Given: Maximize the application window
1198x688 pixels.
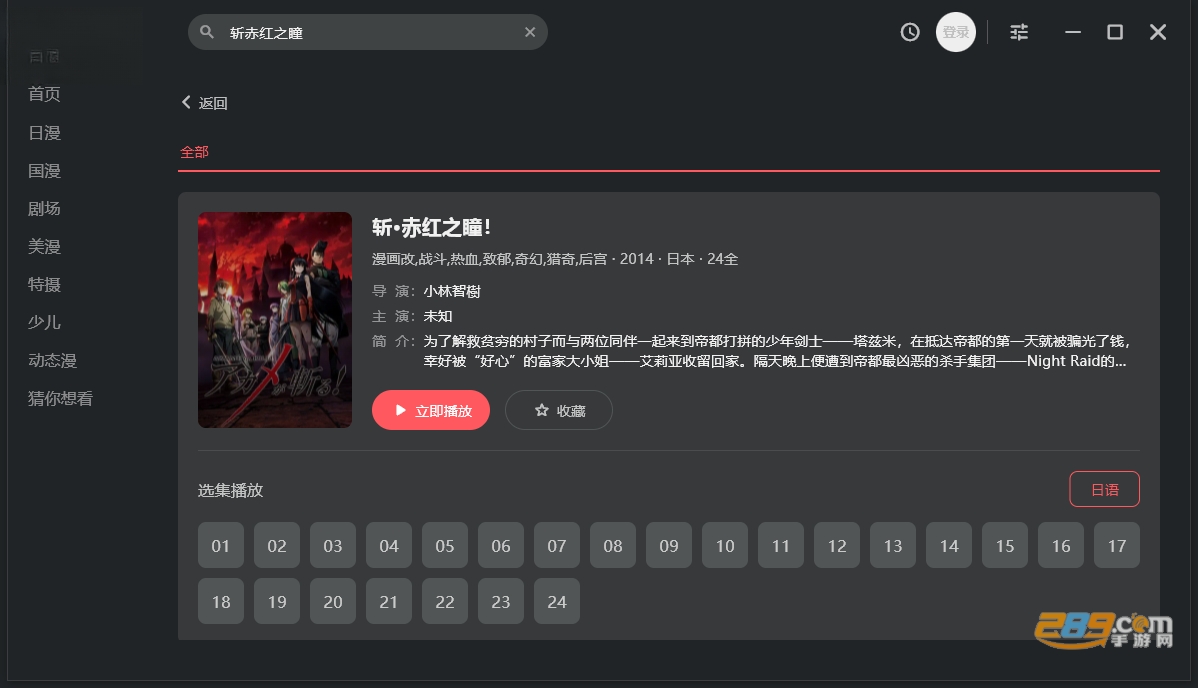Looking at the screenshot, I should click(x=1115, y=32).
